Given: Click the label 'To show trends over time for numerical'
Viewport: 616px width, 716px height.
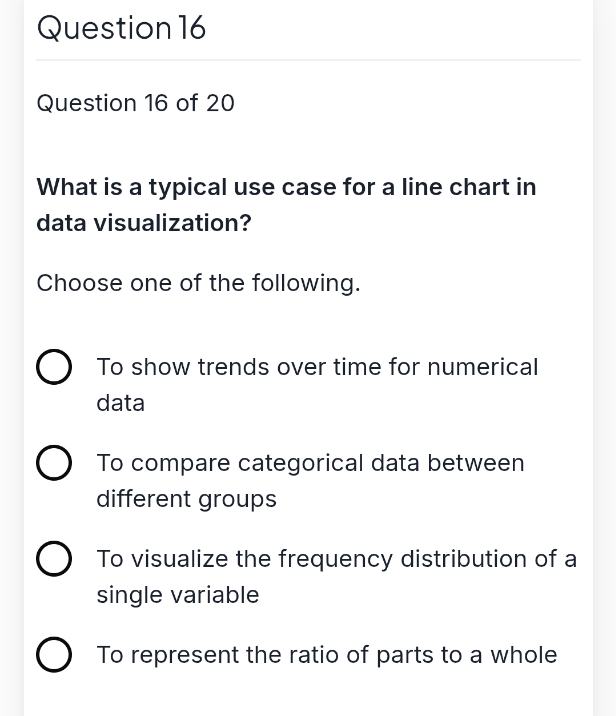Looking at the screenshot, I should (x=317, y=367).
